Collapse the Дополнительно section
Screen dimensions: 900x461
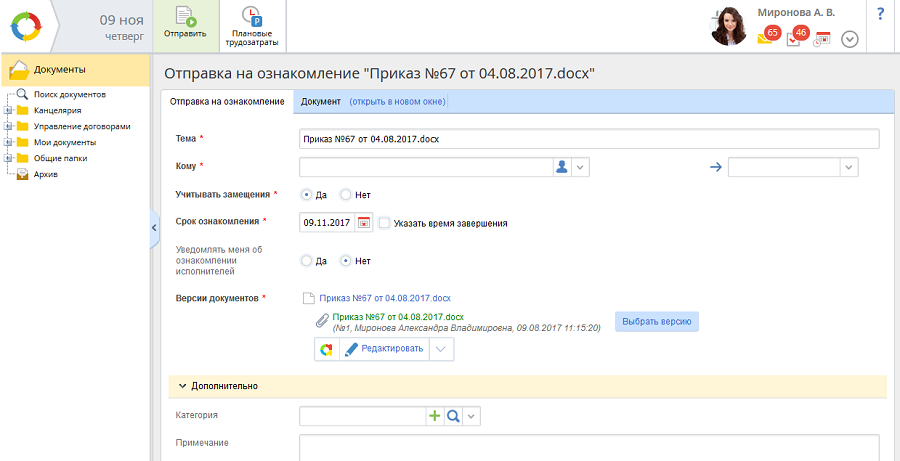[x=183, y=385]
